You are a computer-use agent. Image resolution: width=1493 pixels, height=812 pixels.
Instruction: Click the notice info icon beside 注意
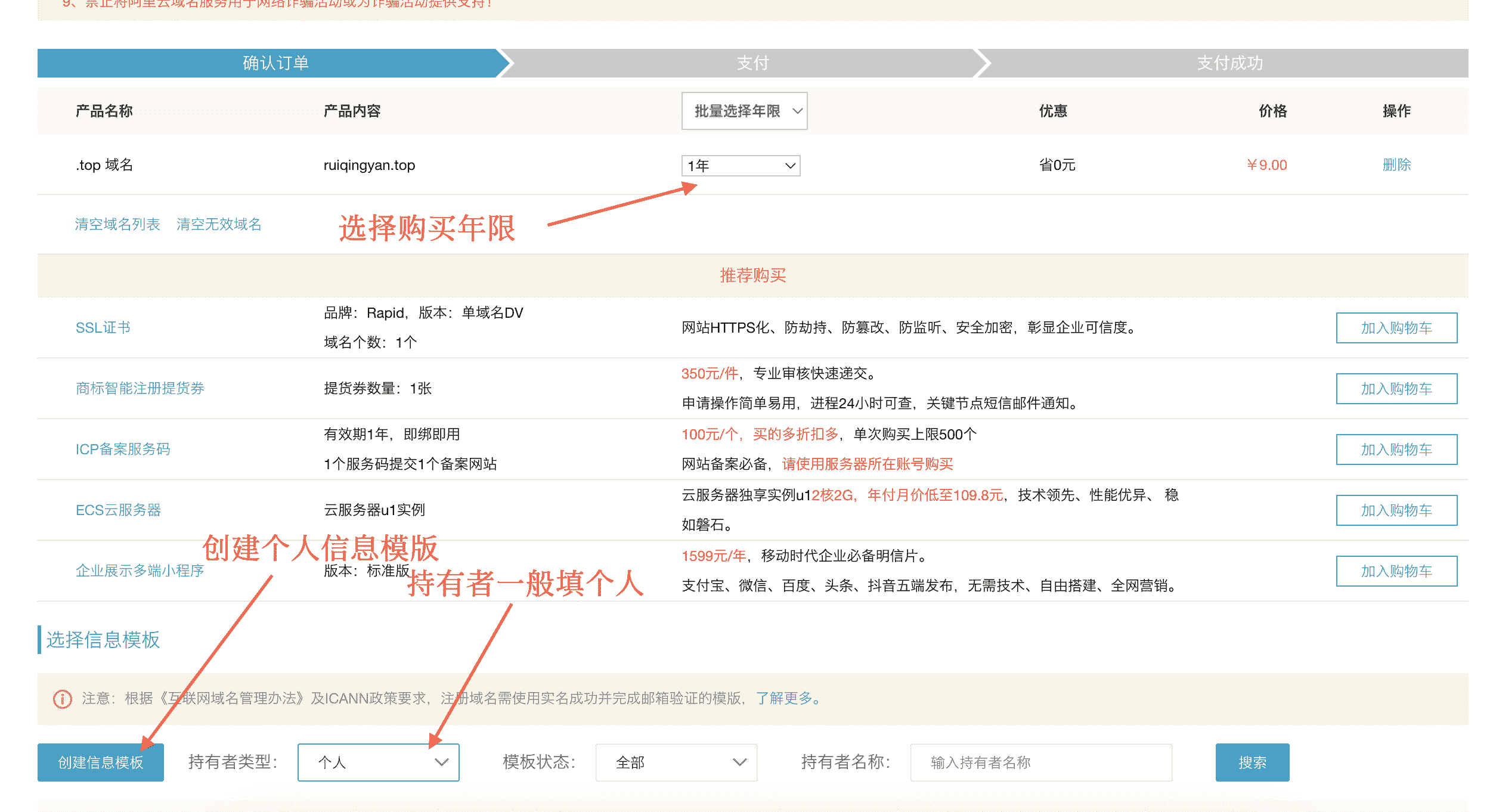pyautogui.click(x=63, y=699)
